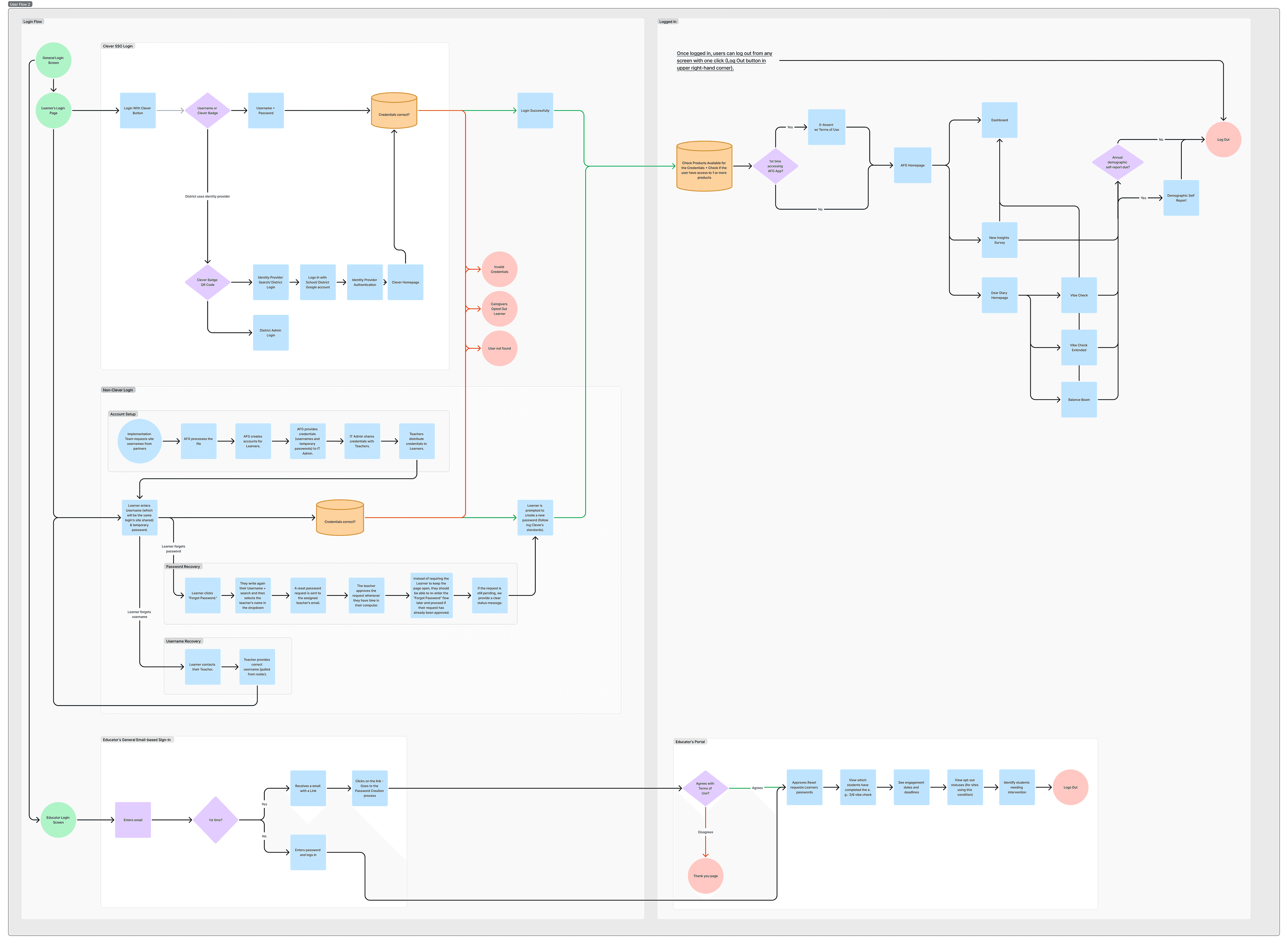Select the AFG Homepage node

(x=912, y=165)
